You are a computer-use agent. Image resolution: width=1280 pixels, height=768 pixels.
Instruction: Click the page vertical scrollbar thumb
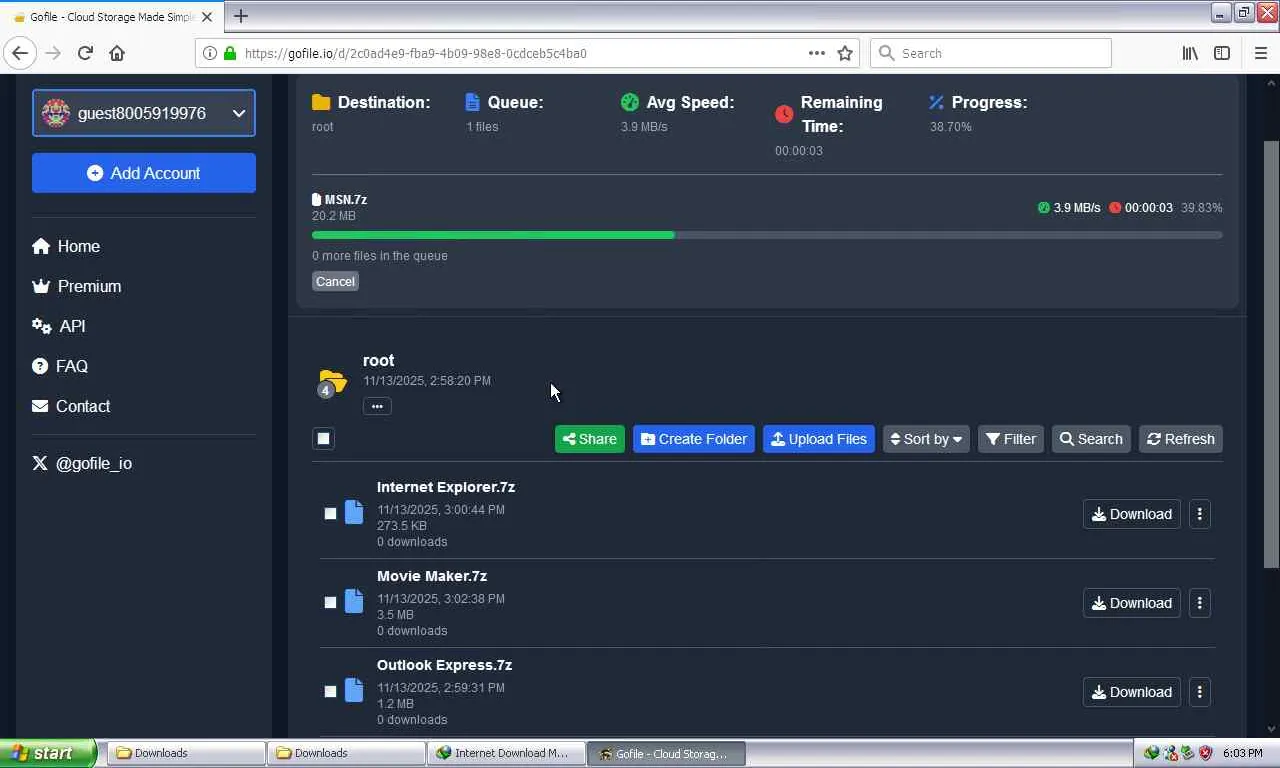(1271, 355)
